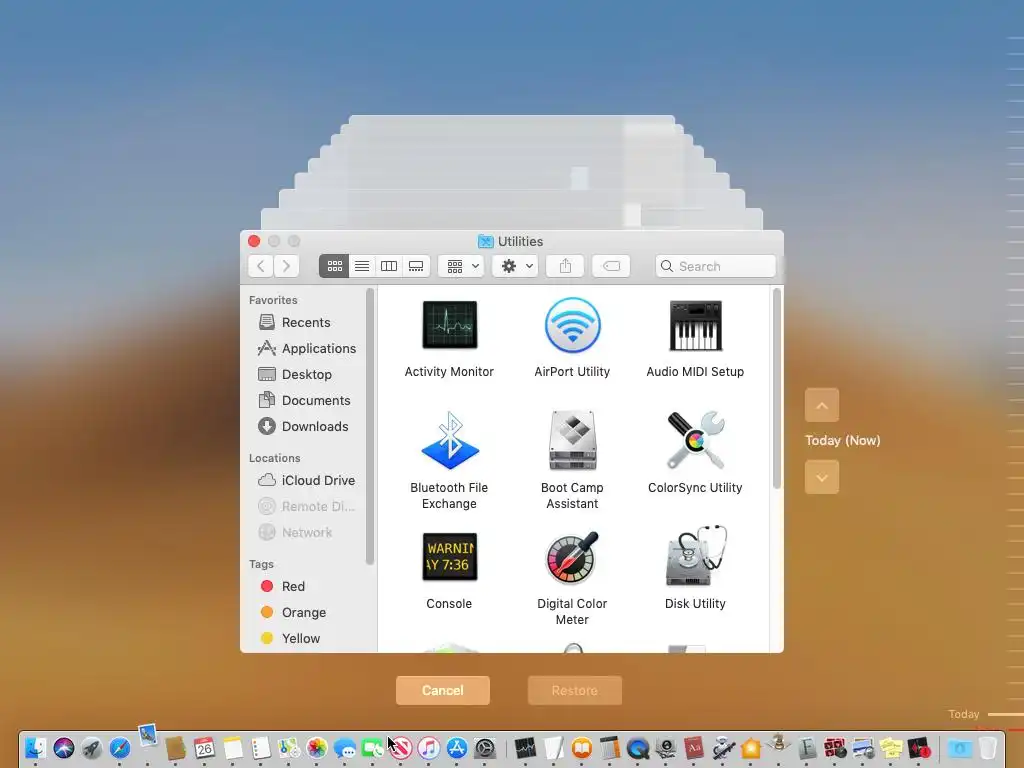The height and width of the screenshot is (768, 1024).
Task: Open Activity Monitor in Utilities folder
Action: click(x=449, y=325)
